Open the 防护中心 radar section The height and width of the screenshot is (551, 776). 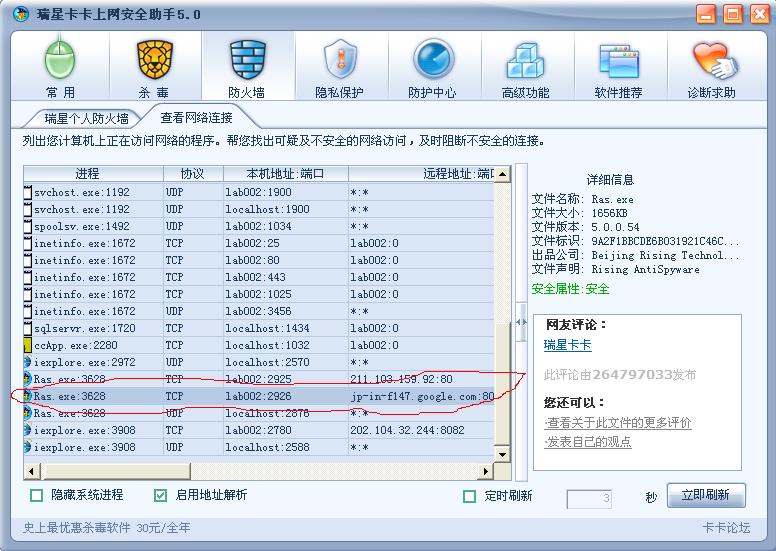tap(433, 67)
